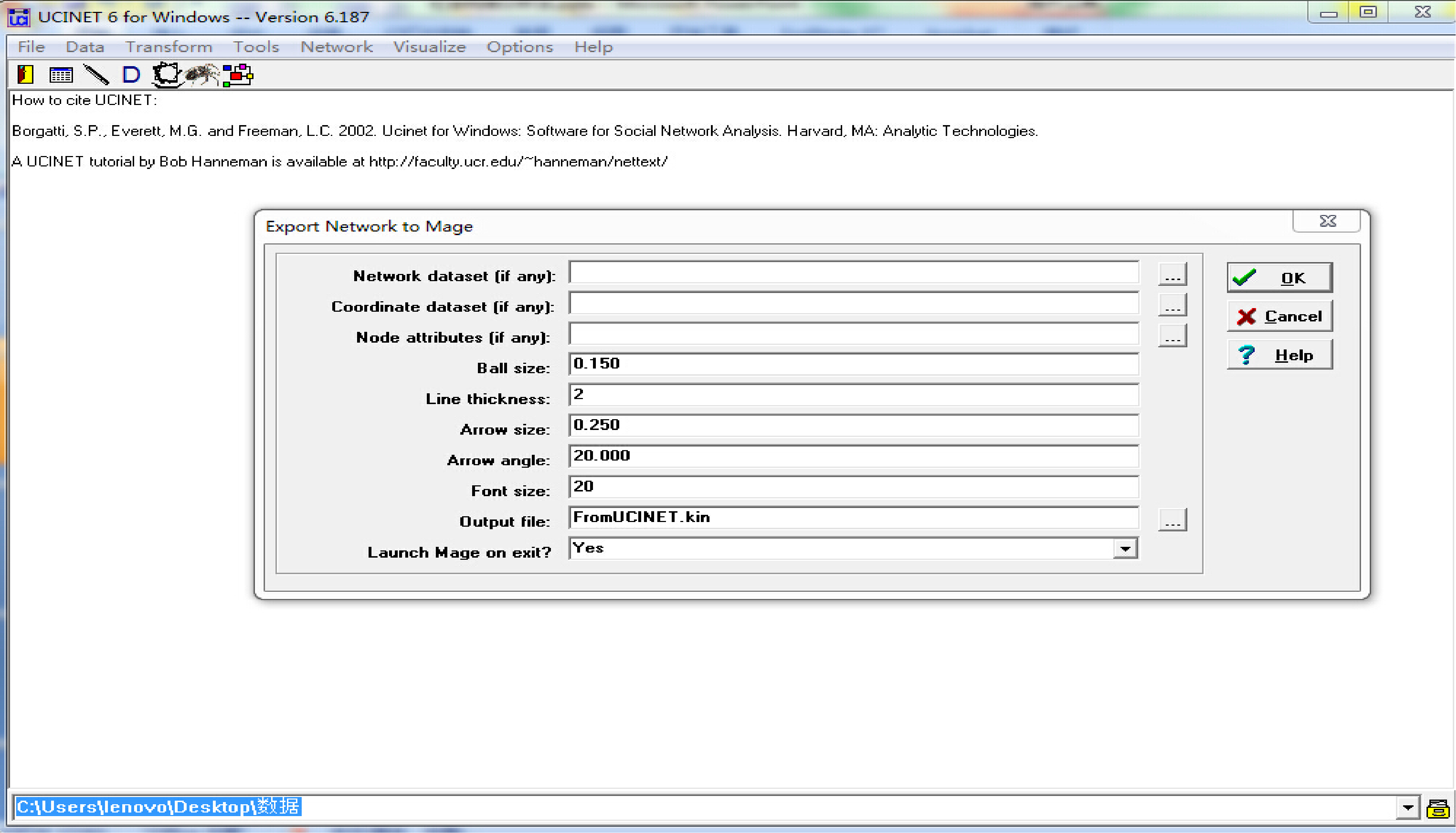Open the Visualize menu
Image resolution: width=1456 pixels, height=833 pixels.
[429, 47]
